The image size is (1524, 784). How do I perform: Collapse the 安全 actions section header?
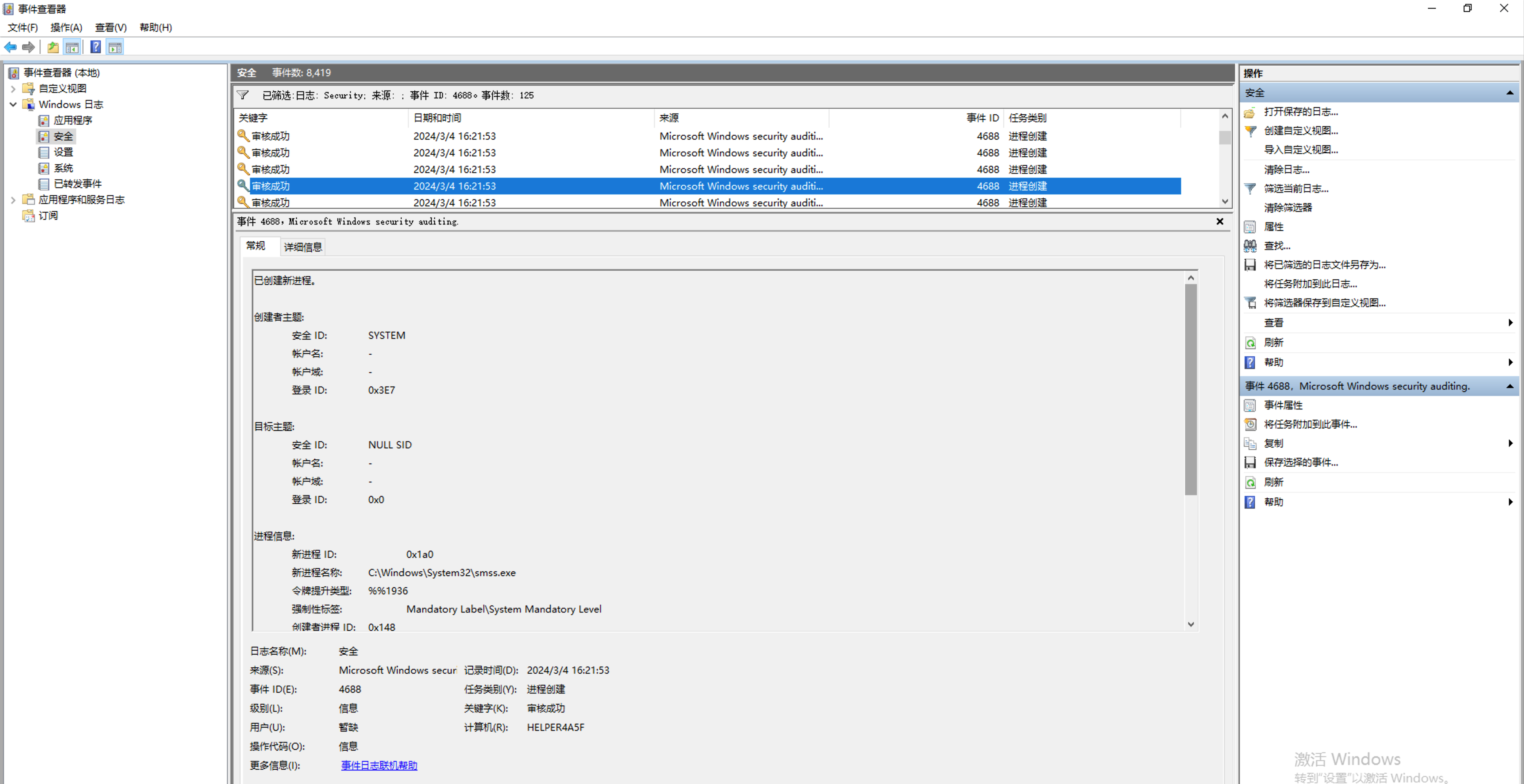tap(1509, 93)
